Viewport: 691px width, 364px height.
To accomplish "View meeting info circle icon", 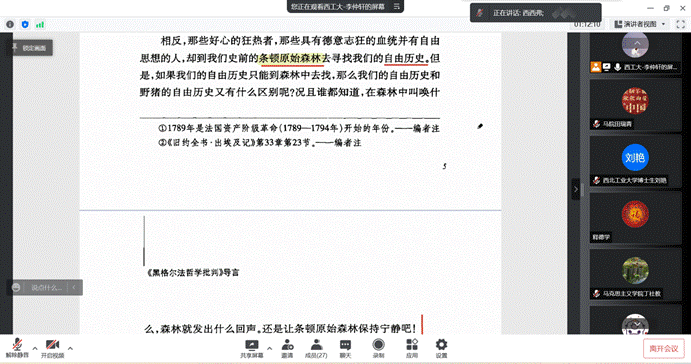I will click(10, 25).
